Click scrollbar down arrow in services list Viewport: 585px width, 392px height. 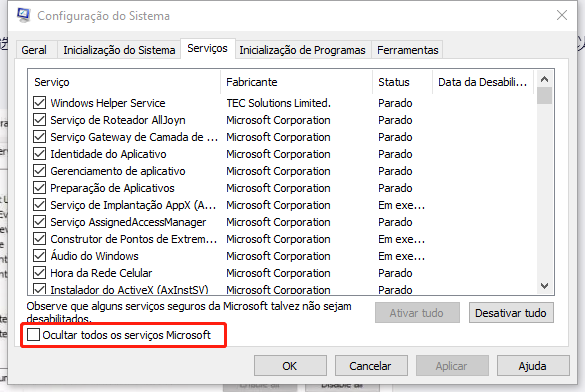(x=544, y=286)
